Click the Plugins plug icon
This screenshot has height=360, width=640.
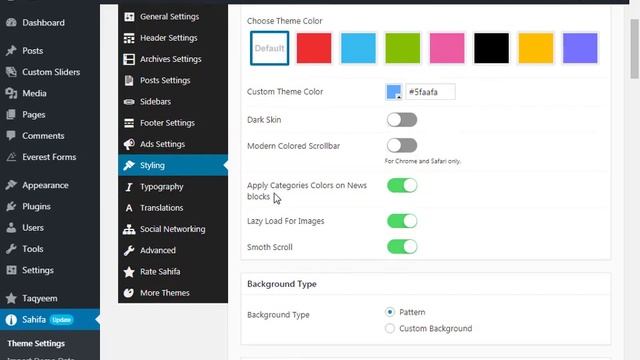coord(11,206)
